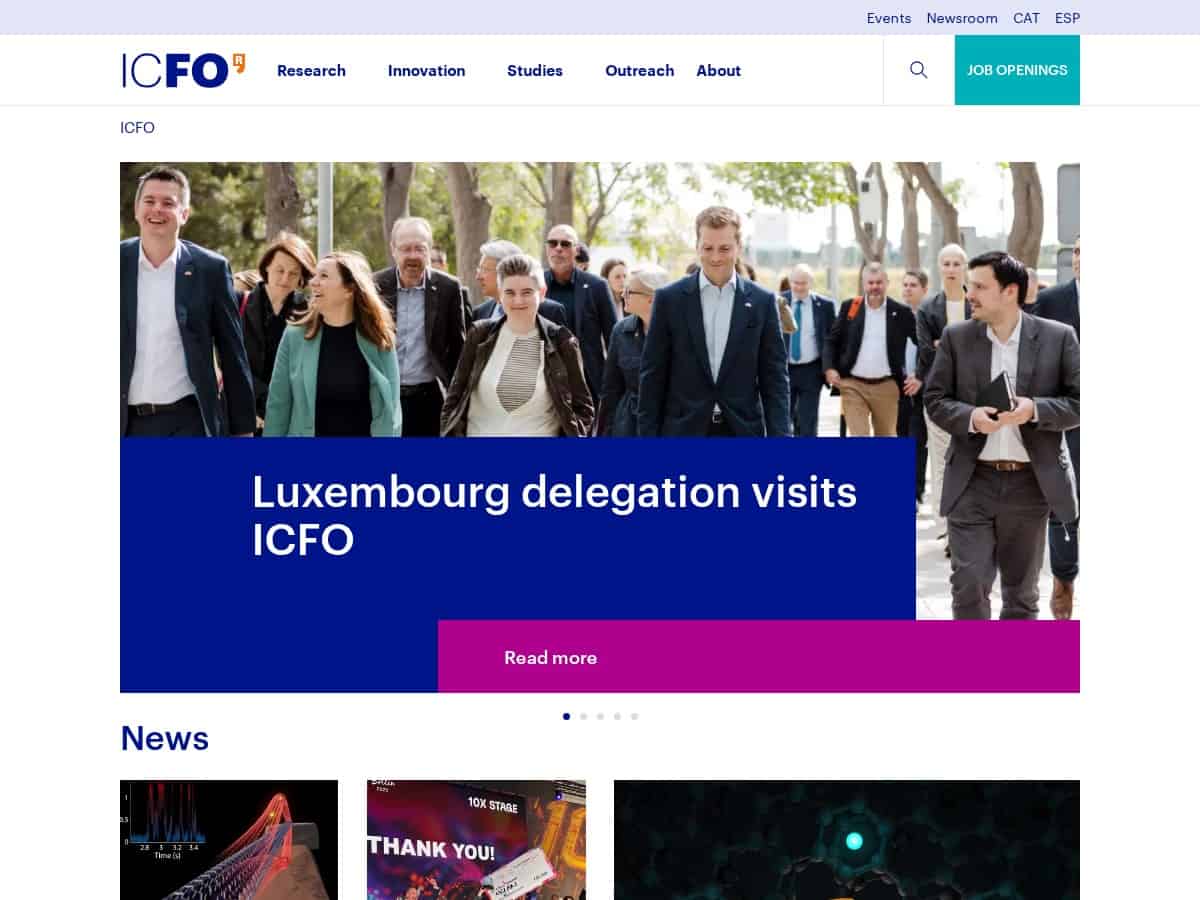Open the THANK YOU stage news thumbnail
Screen dimensions: 1200x900
476,840
